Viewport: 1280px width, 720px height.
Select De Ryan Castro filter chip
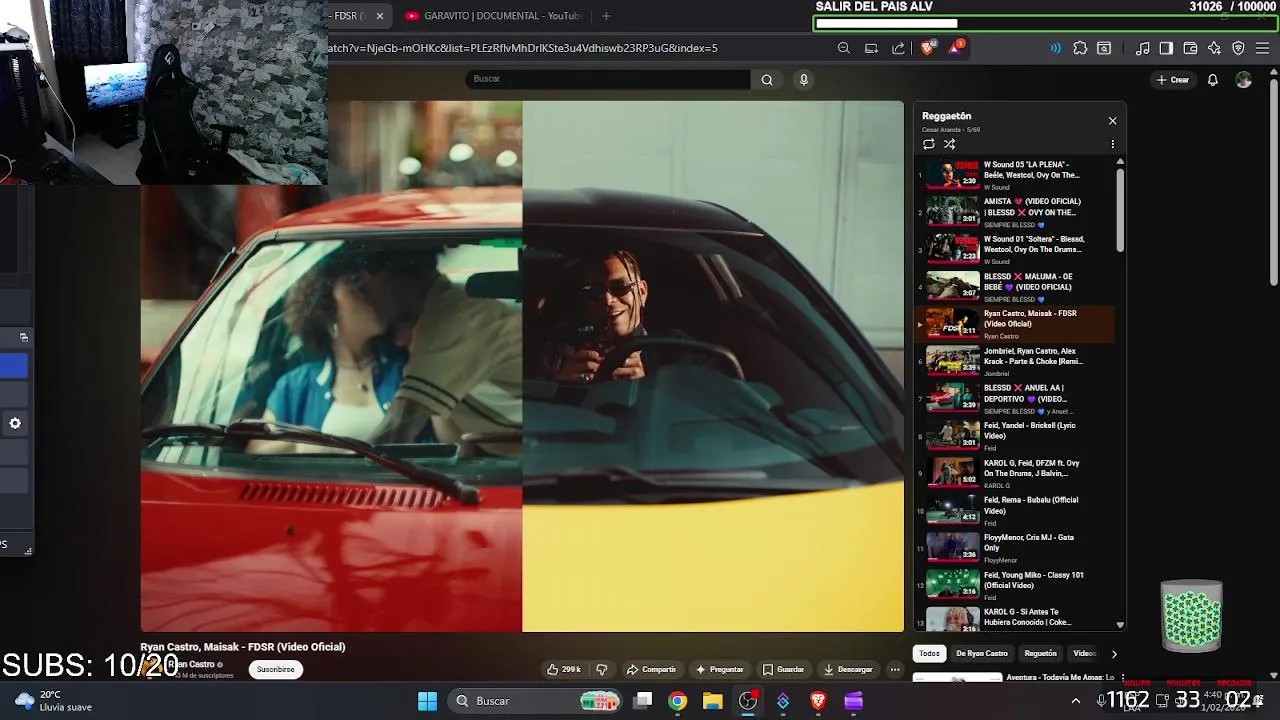(982, 653)
